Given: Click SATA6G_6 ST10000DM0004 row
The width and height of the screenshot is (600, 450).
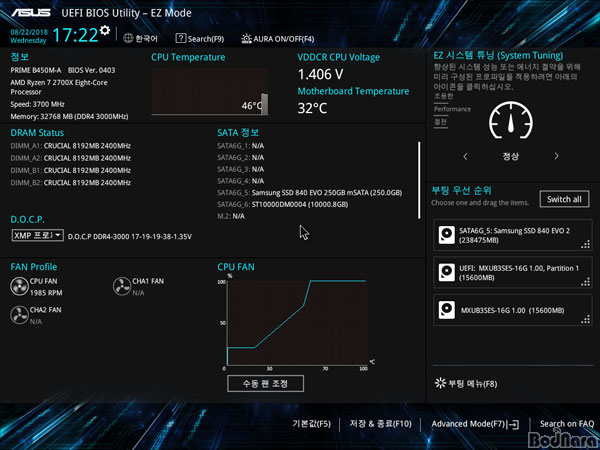Looking at the screenshot, I should tap(283, 204).
